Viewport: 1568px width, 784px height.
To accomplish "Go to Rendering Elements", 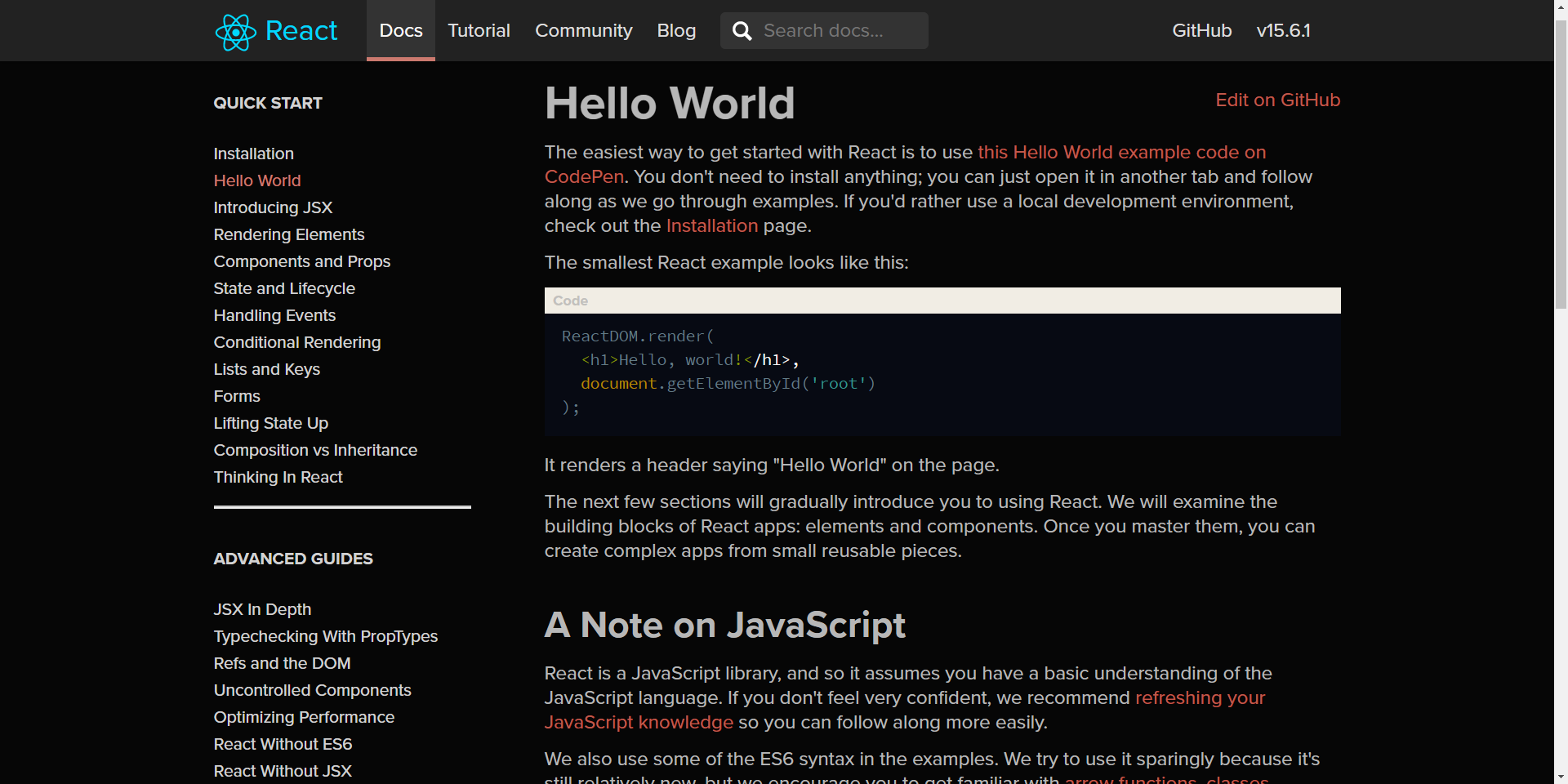I will point(289,234).
